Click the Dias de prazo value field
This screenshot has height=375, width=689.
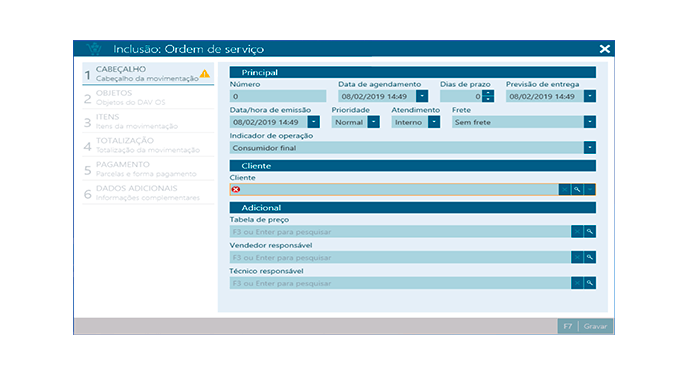(x=461, y=96)
